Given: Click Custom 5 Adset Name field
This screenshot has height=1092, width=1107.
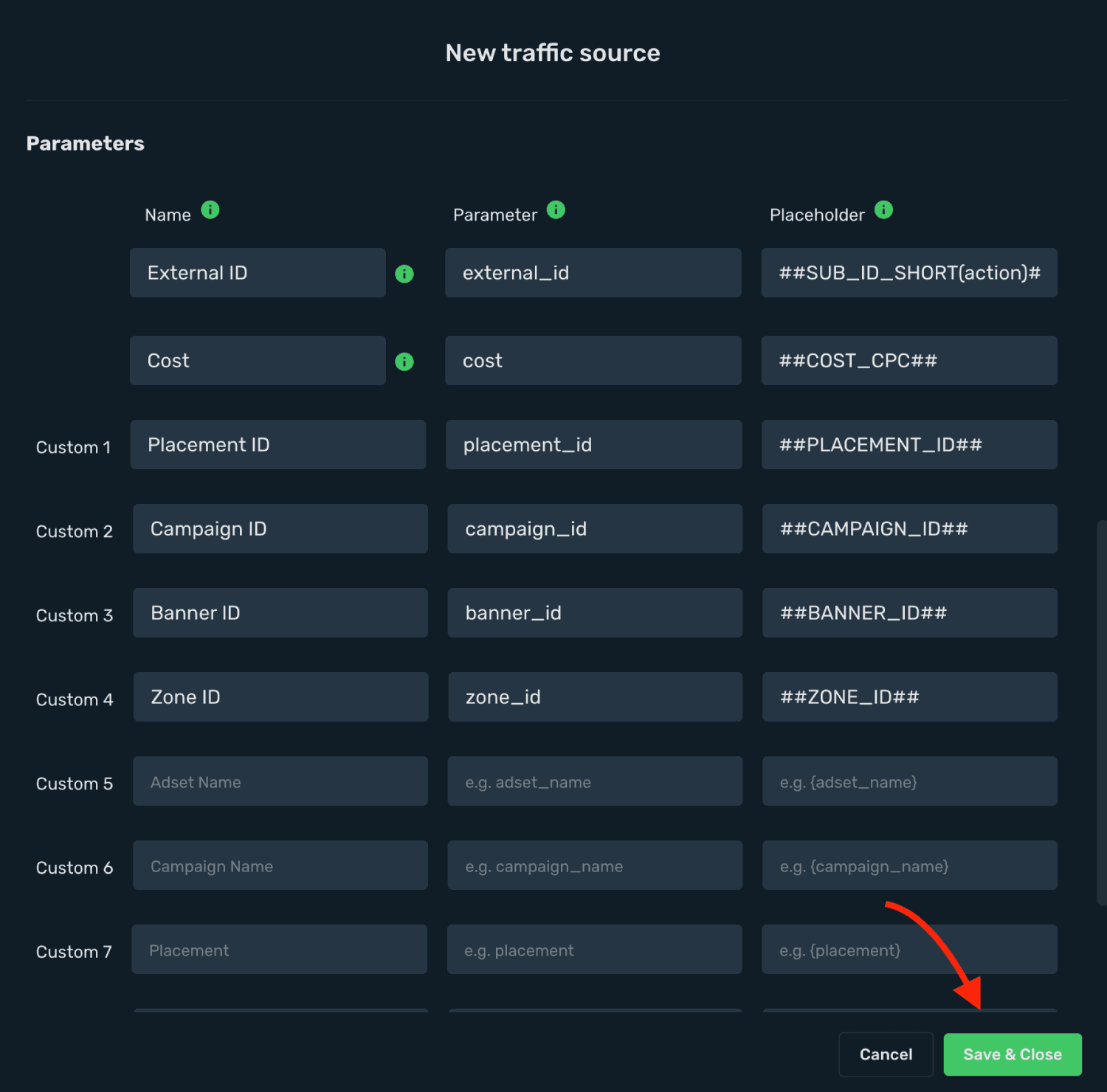Looking at the screenshot, I should [x=280, y=781].
